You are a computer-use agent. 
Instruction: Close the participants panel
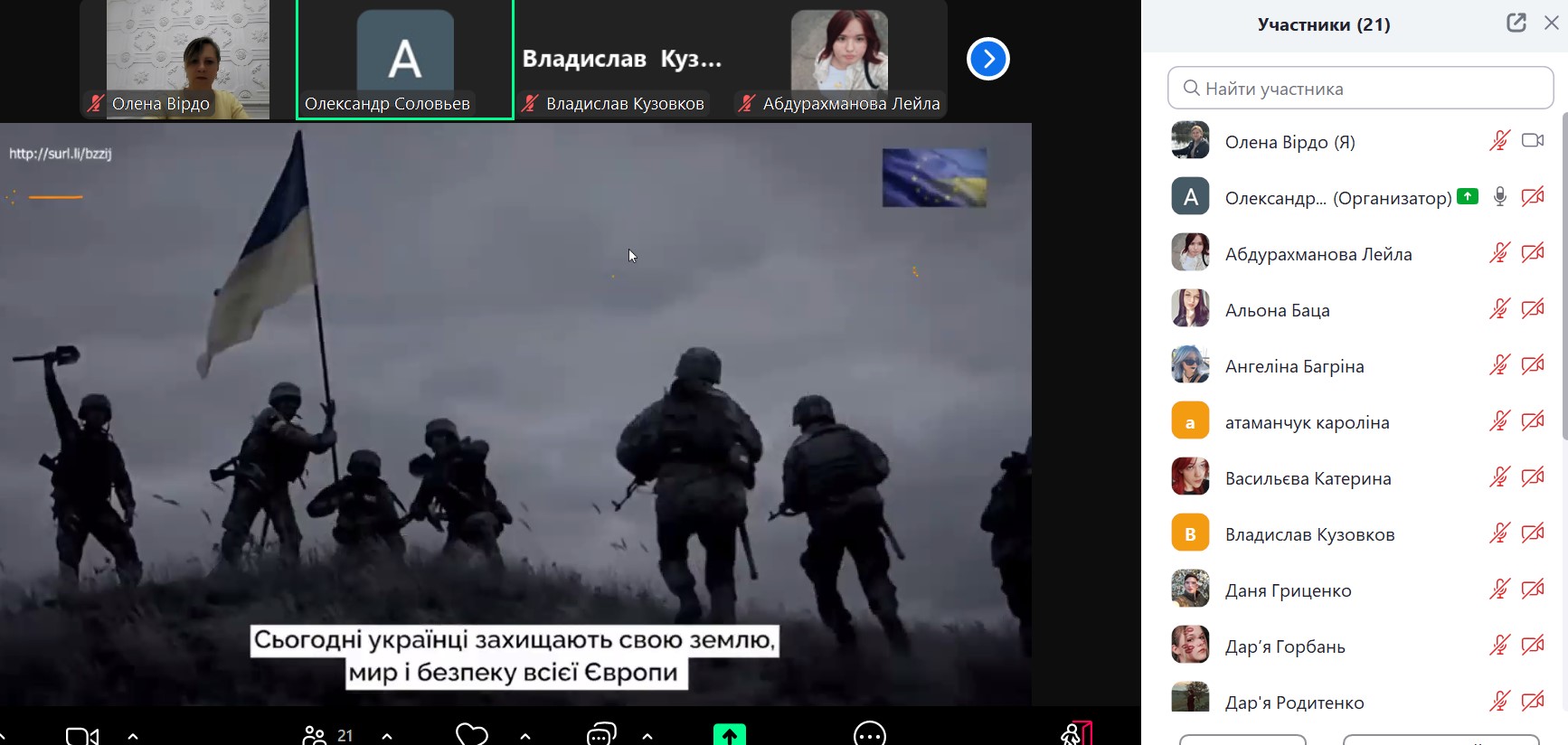[x=1552, y=23]
